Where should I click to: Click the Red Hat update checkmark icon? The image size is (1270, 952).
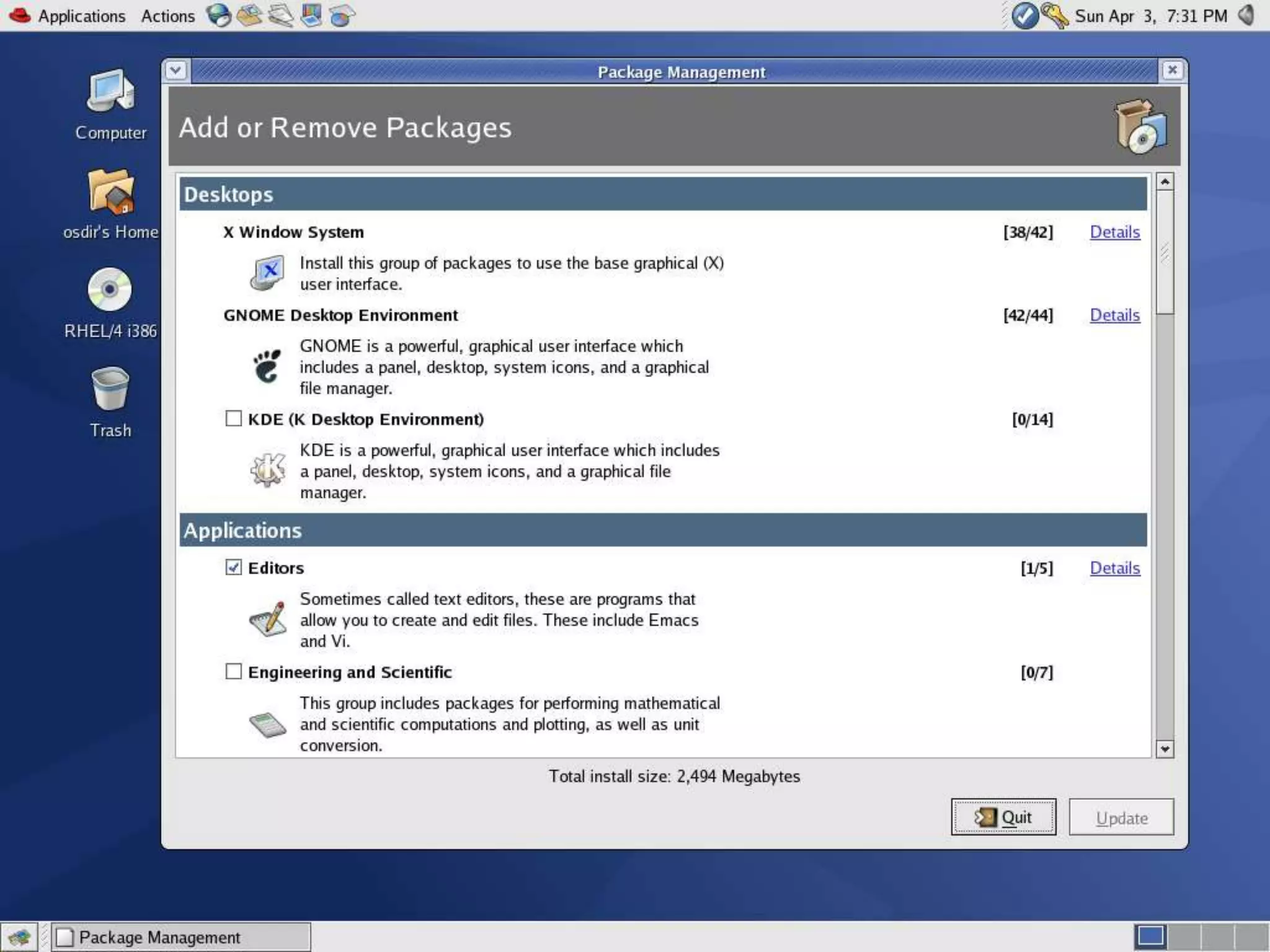point(1024,15)
